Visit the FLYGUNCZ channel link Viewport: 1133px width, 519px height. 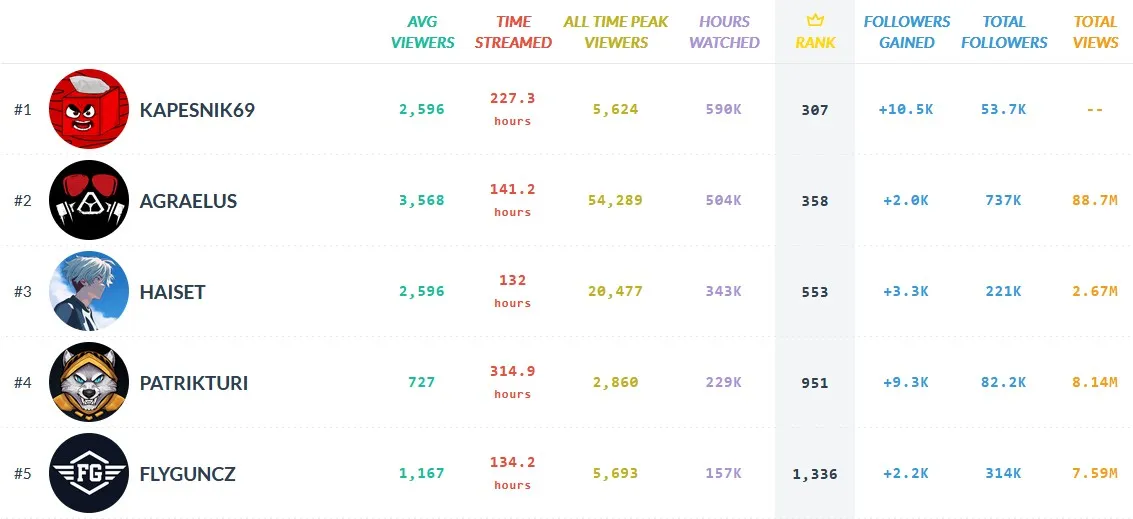[x=187, y=474]
